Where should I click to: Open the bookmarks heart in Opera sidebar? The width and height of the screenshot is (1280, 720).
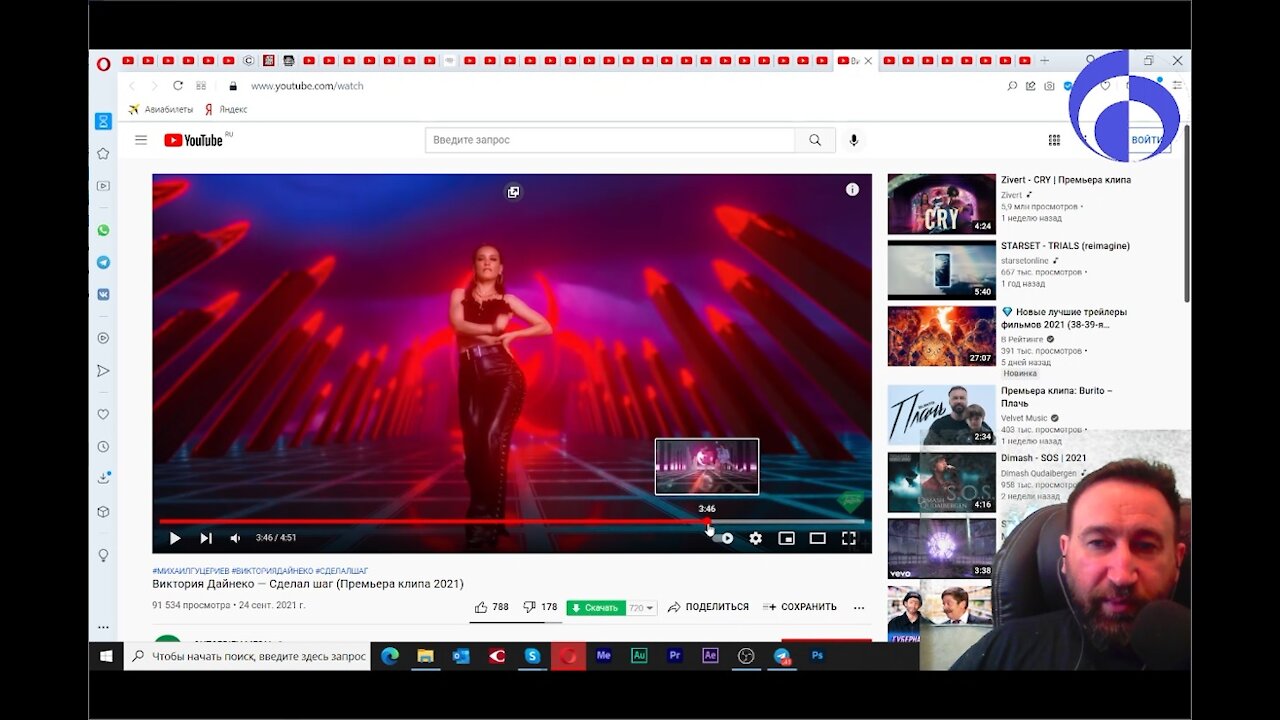(x=103, y=414)
